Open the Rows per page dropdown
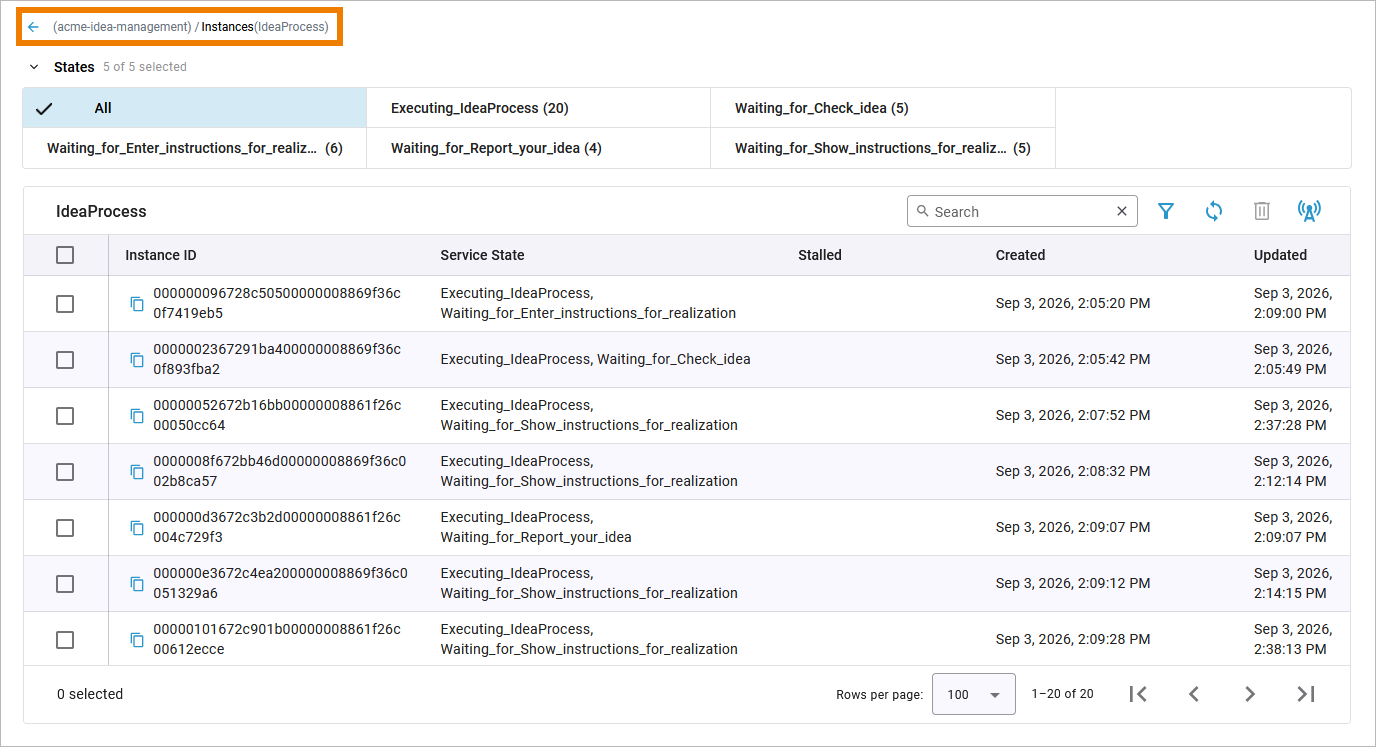This screenshot has width=1376, height=747. click(974, 694)
